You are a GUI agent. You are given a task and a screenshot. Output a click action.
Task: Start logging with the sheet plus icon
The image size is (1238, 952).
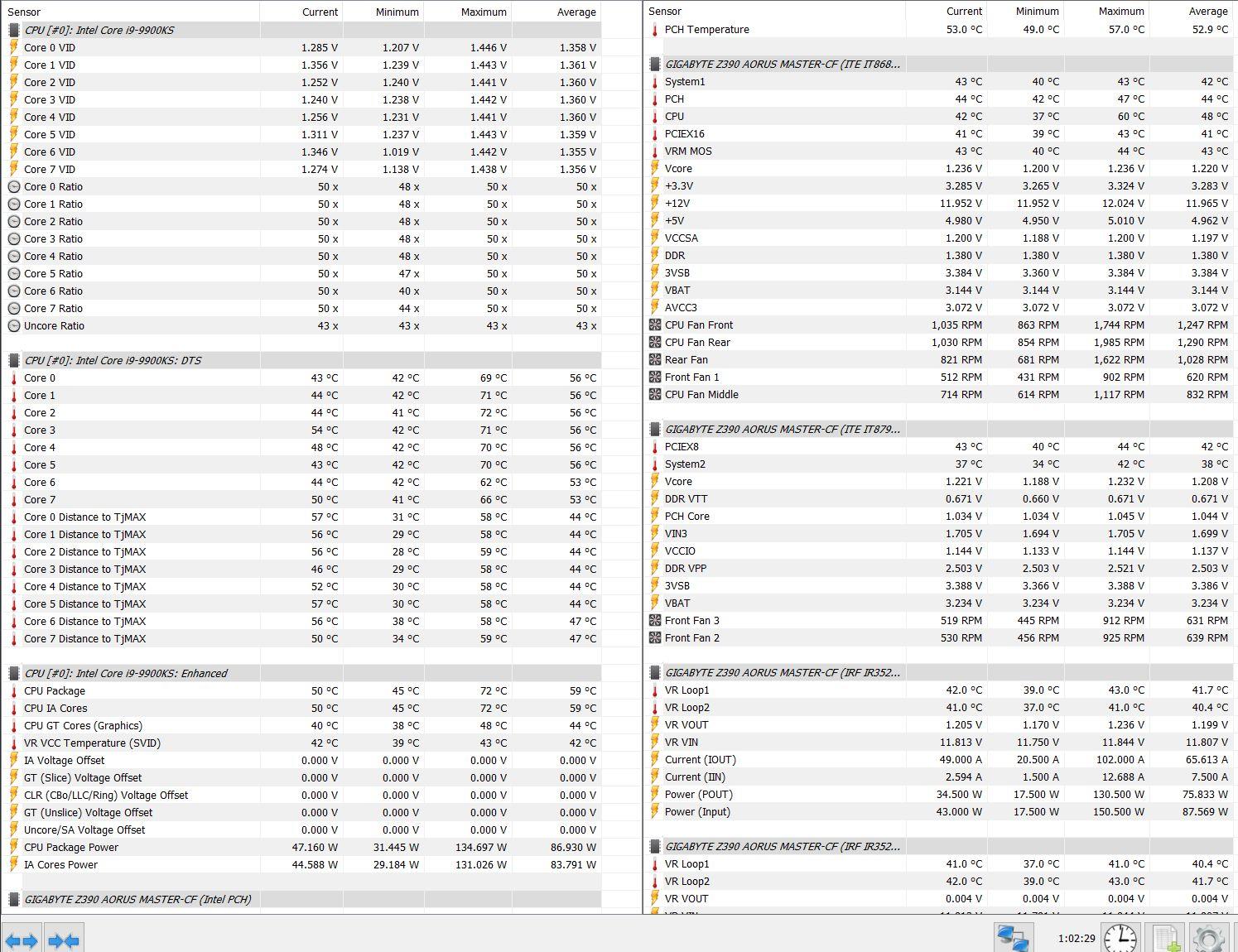[1166, 938]
